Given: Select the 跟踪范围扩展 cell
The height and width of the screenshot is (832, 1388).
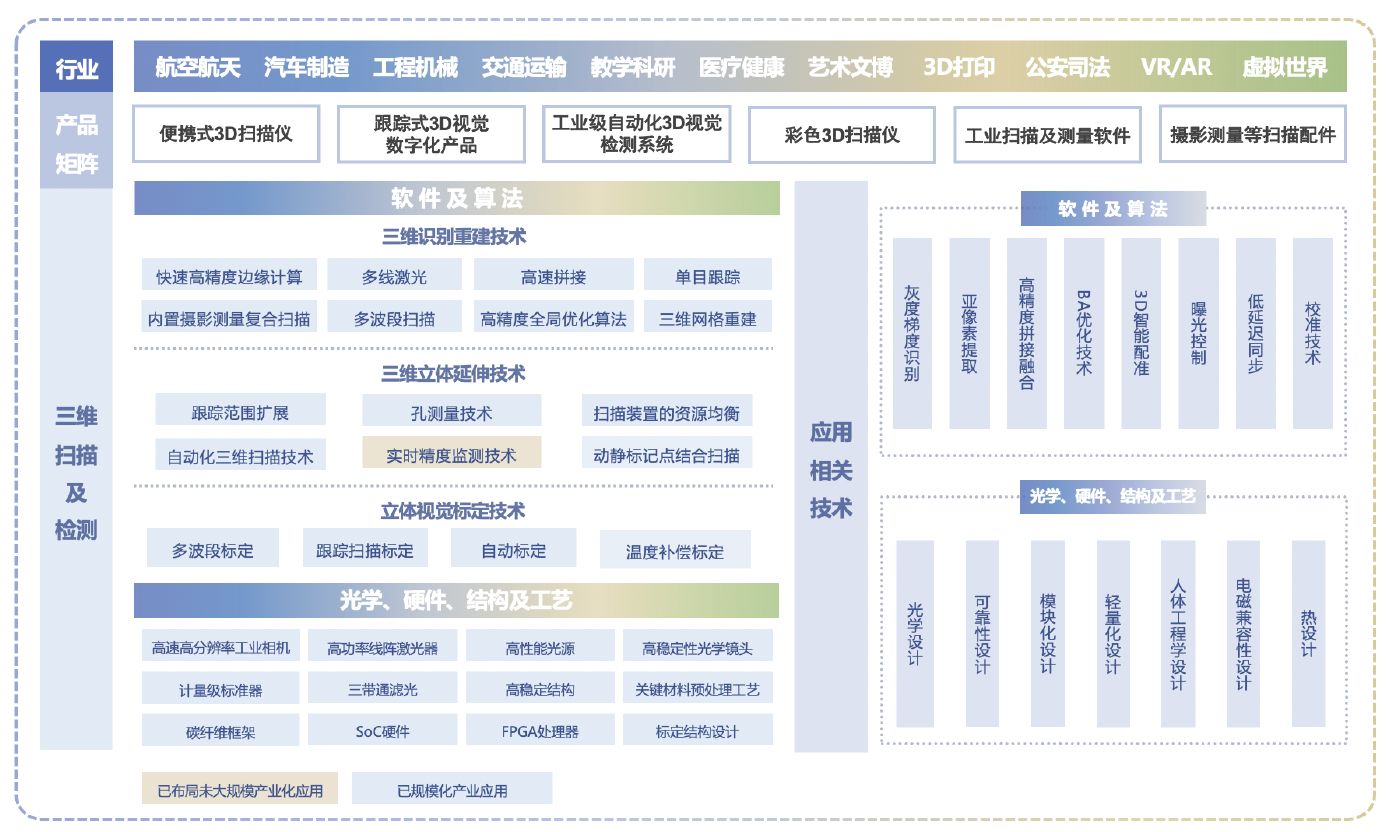Looking at the screenshot, I should coord(240,410).
